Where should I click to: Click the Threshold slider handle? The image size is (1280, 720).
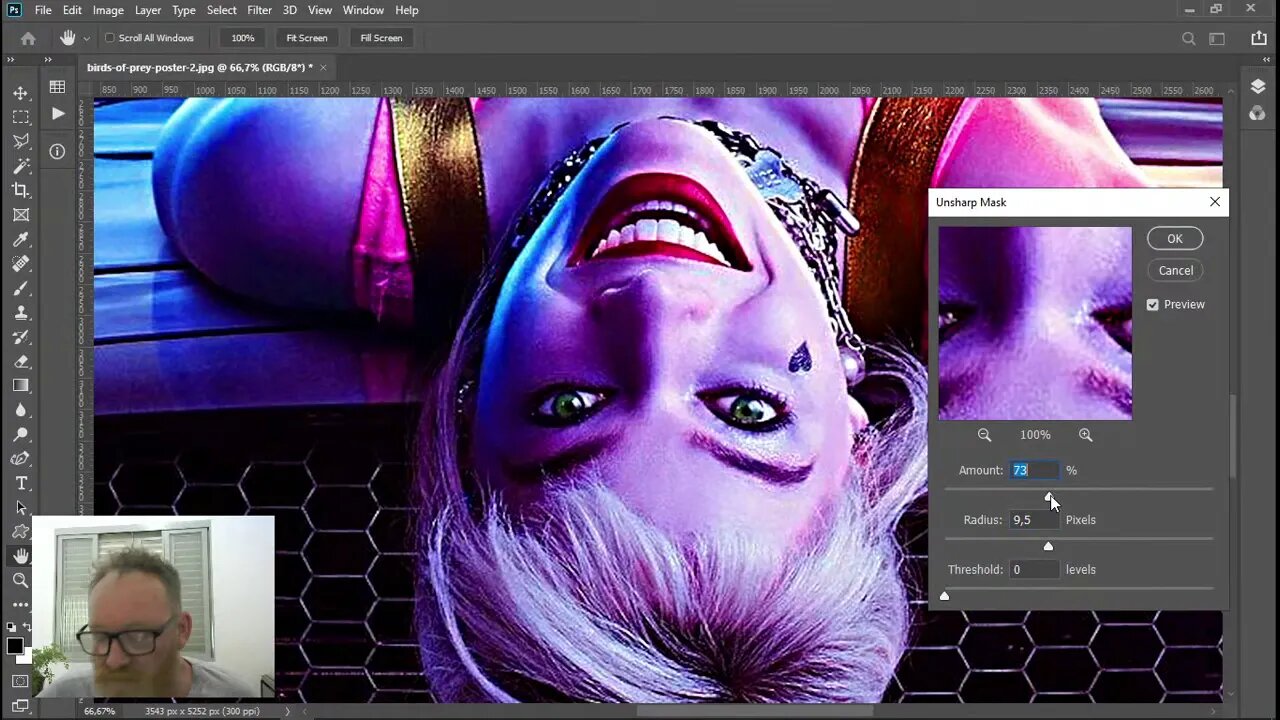click(944, 596)
